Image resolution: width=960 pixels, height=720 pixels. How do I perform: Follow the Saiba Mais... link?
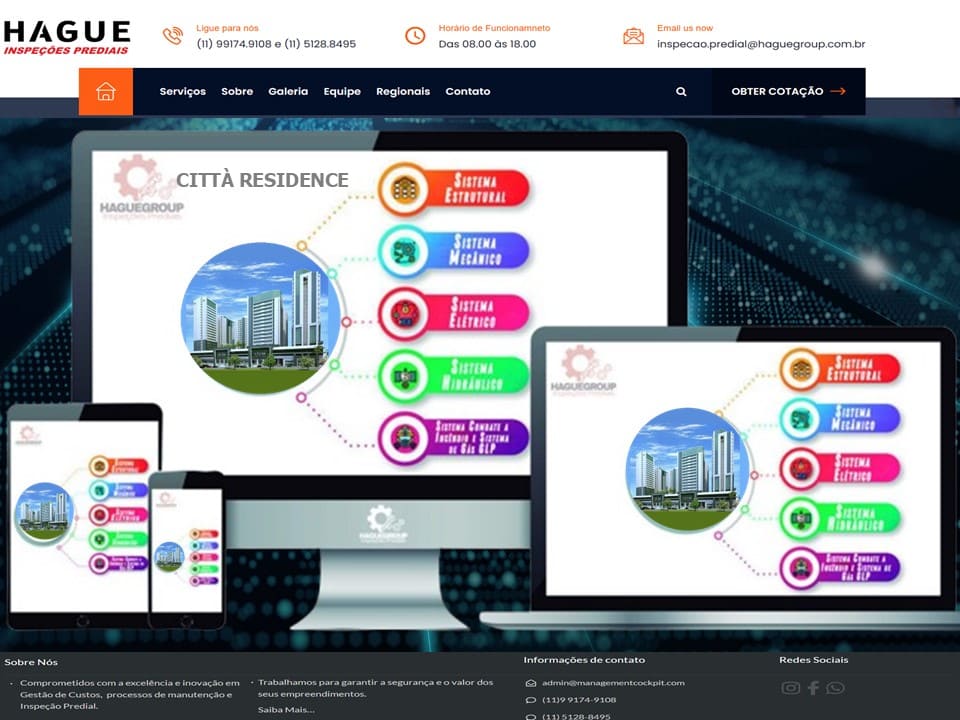[x=286, y=710]
